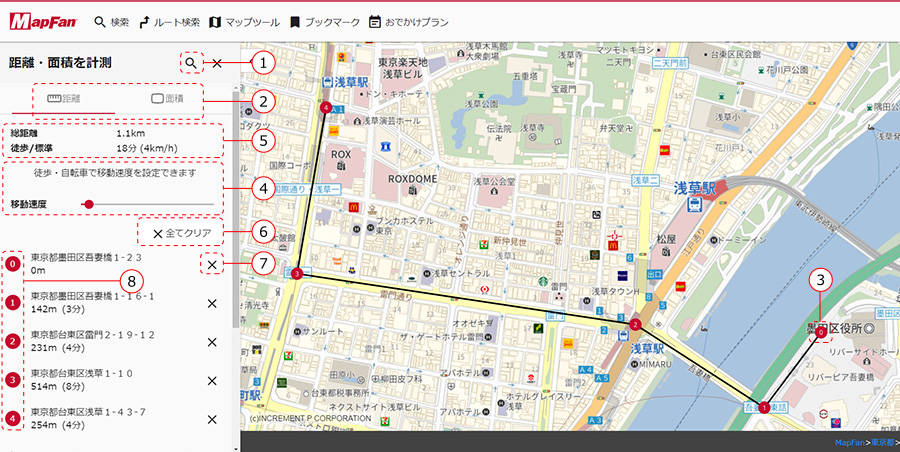Click the ROX building icon on map
This screenshot has height=452, width=900.
(x=342, y=165)
